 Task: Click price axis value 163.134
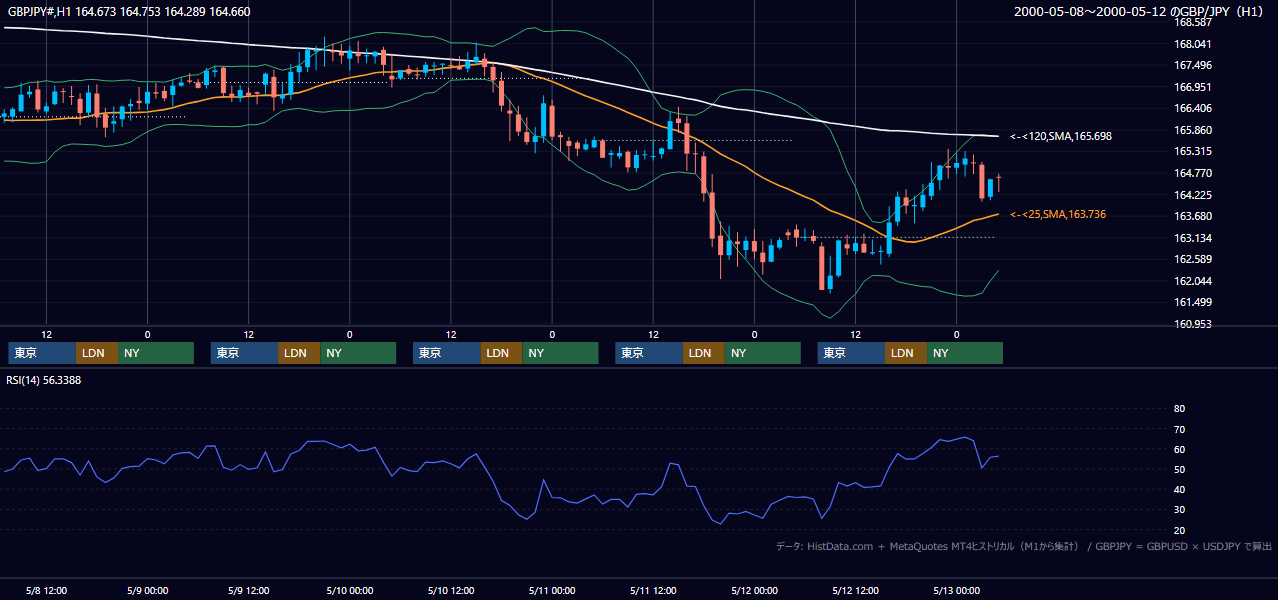1192,238
